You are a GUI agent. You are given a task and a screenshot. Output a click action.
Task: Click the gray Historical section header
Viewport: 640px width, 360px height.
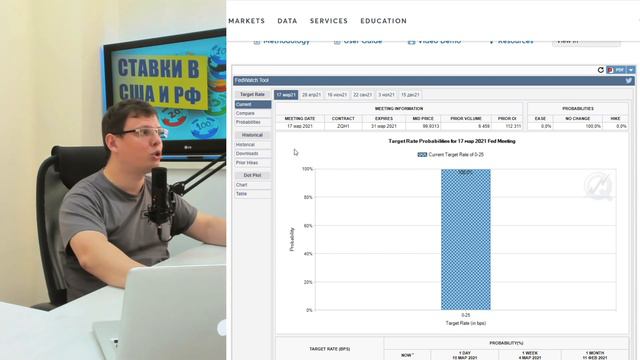point(253,135)
